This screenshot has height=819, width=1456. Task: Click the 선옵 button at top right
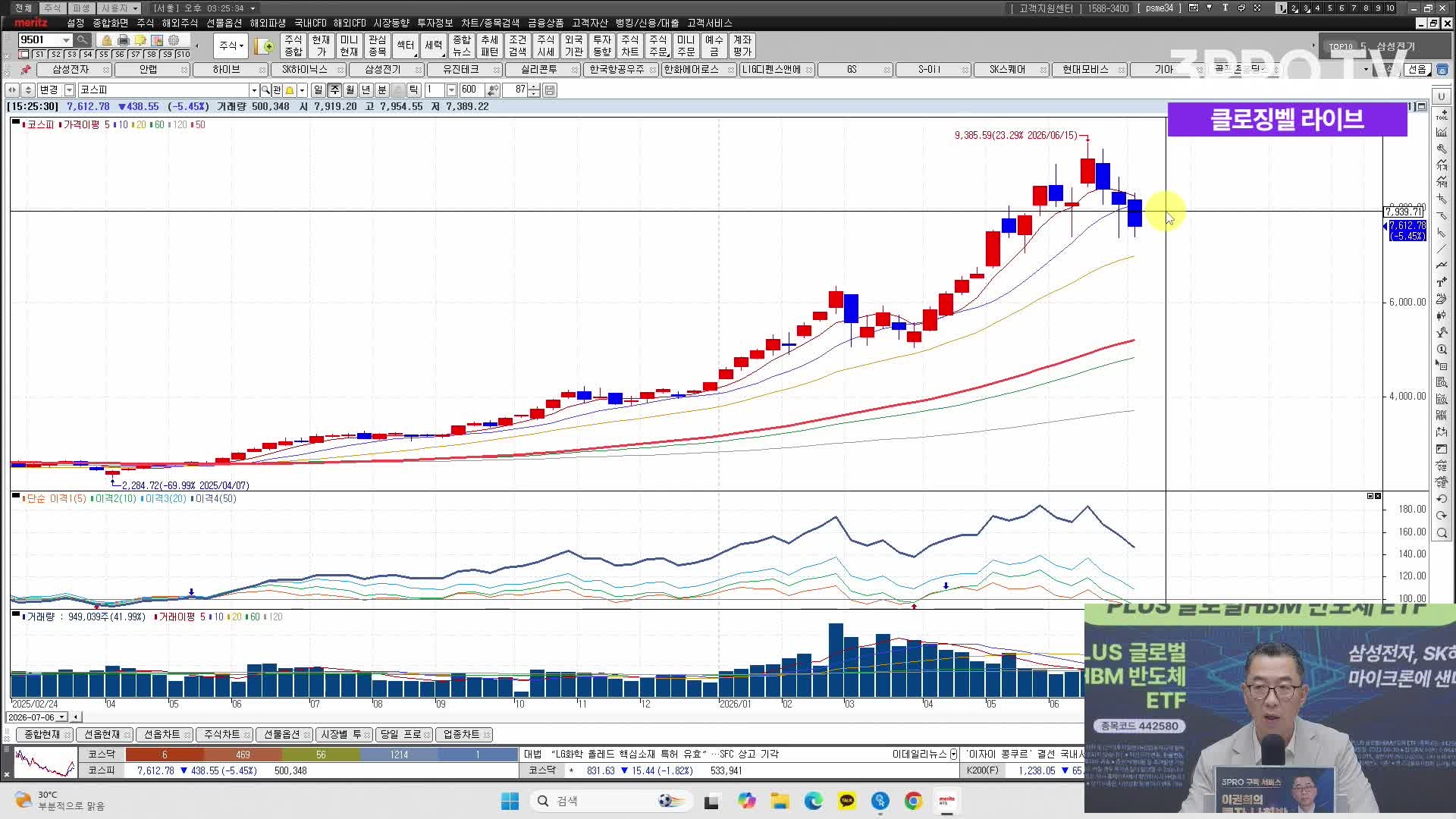point(1417,69)
